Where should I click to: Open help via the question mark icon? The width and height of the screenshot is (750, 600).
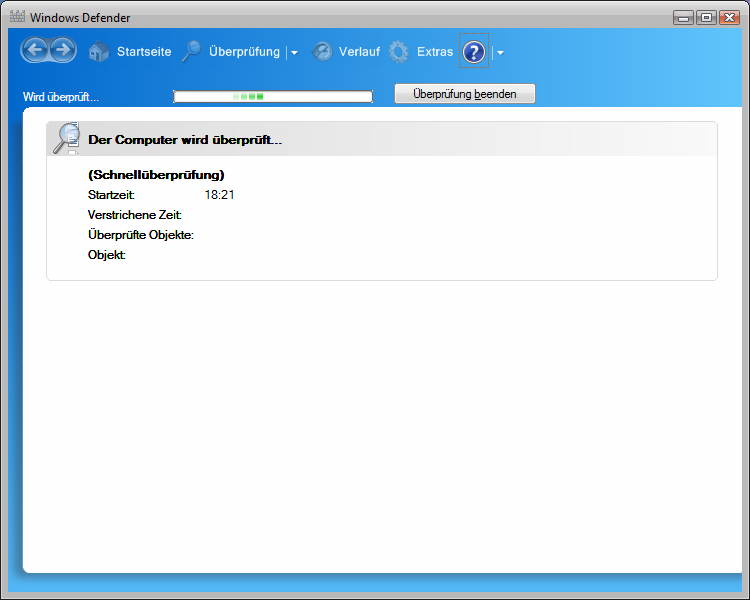[x=474, y=52]
